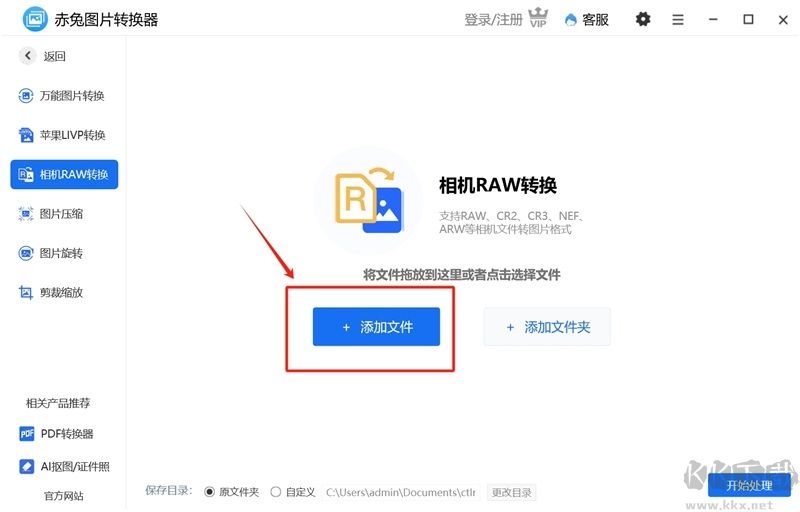Click the 将文件拖放到这里或者点击选择文件 drop text
Screen dimensions: 800x512
coord(462,275)
